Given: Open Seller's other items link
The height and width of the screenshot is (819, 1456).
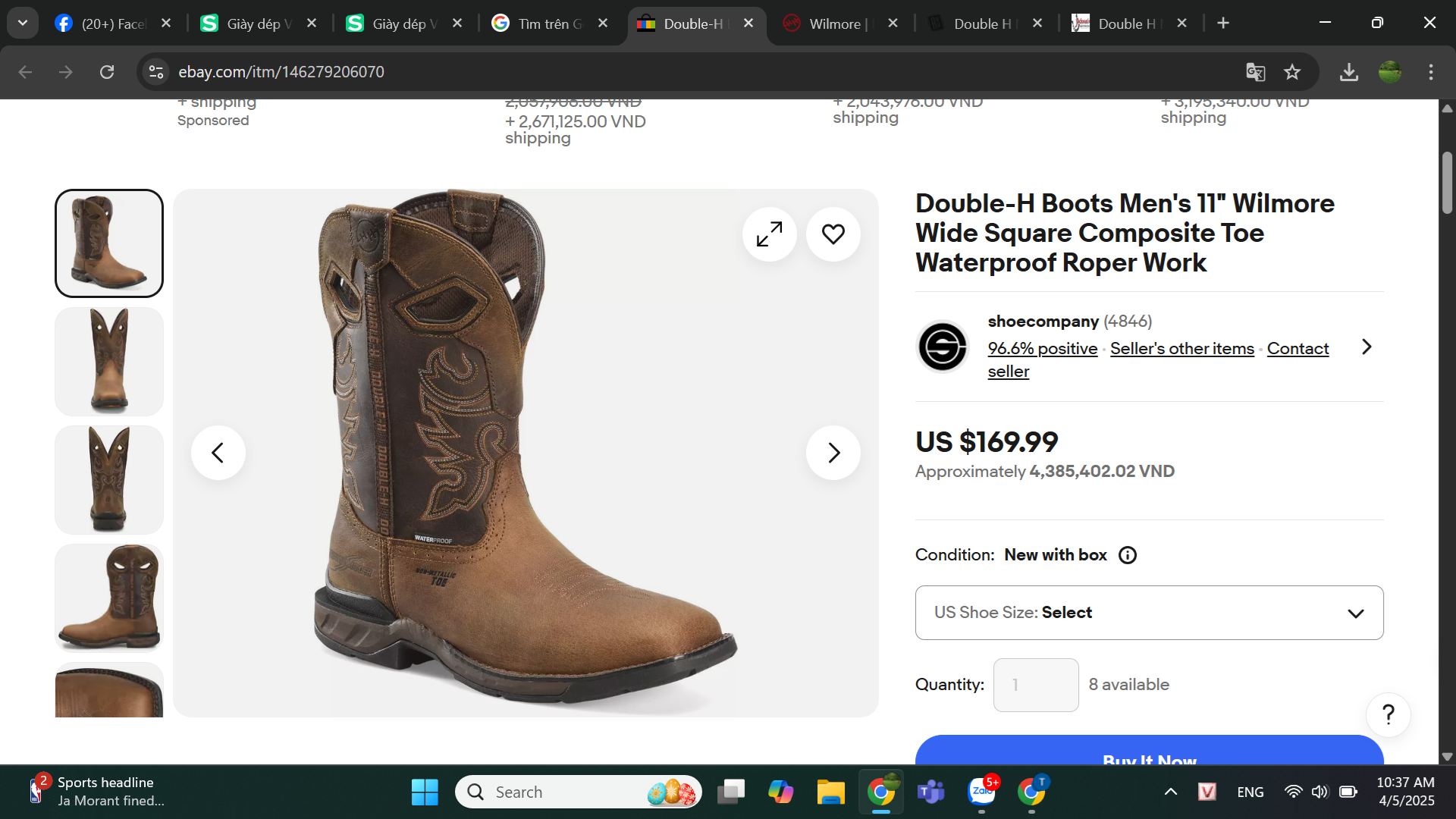Looking at the screenshot, I should click(1181, 348).
